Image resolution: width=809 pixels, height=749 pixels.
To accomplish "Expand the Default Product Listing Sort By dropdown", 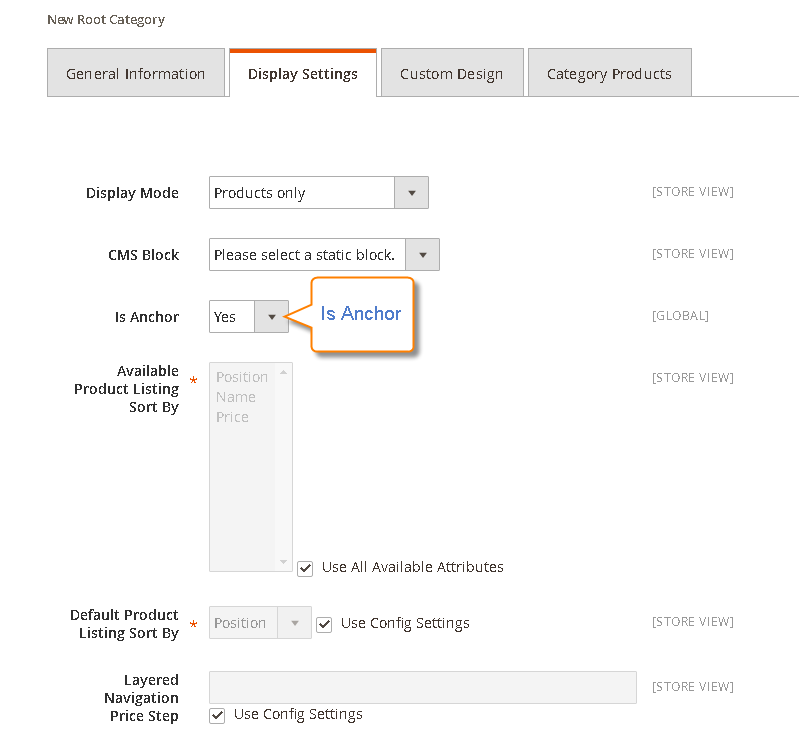I will pyautogui.click(x=295, y=623).
